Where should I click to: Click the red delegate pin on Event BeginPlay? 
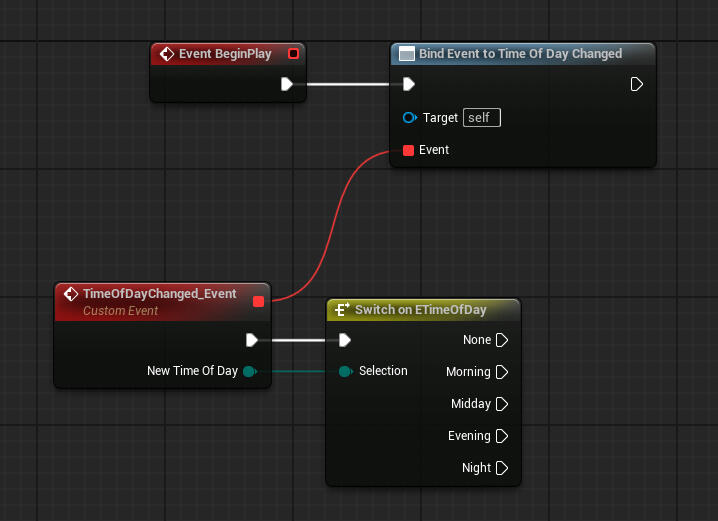293,54
